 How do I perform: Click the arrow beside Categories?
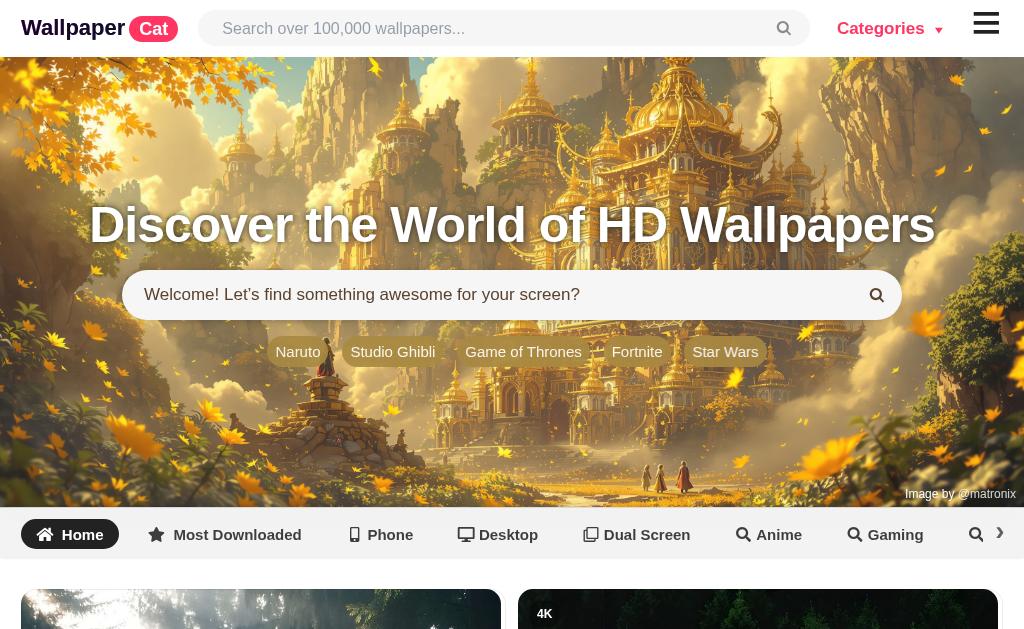coord(938,30)
